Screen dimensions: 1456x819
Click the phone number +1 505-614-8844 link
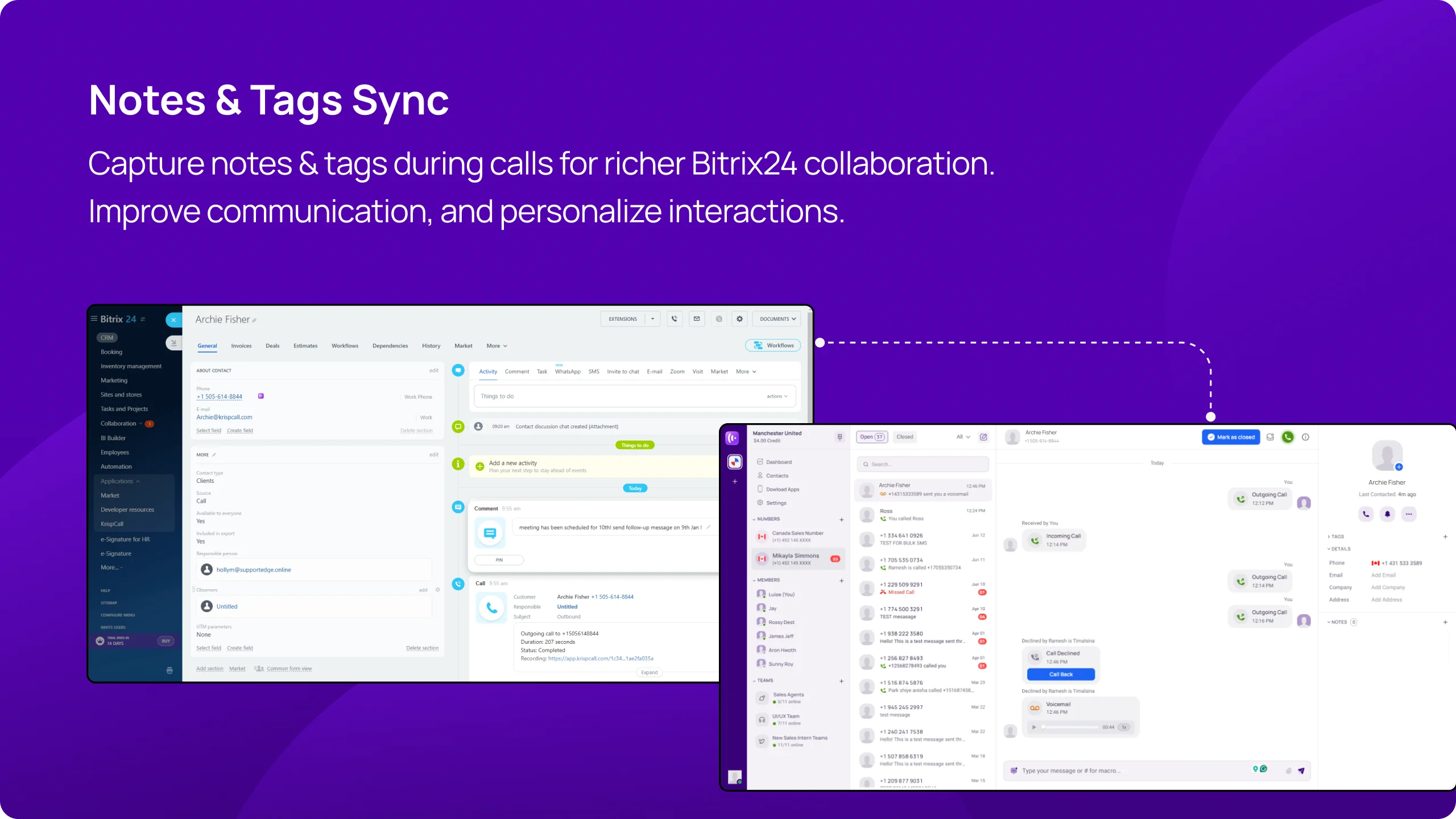coord(220,397)
